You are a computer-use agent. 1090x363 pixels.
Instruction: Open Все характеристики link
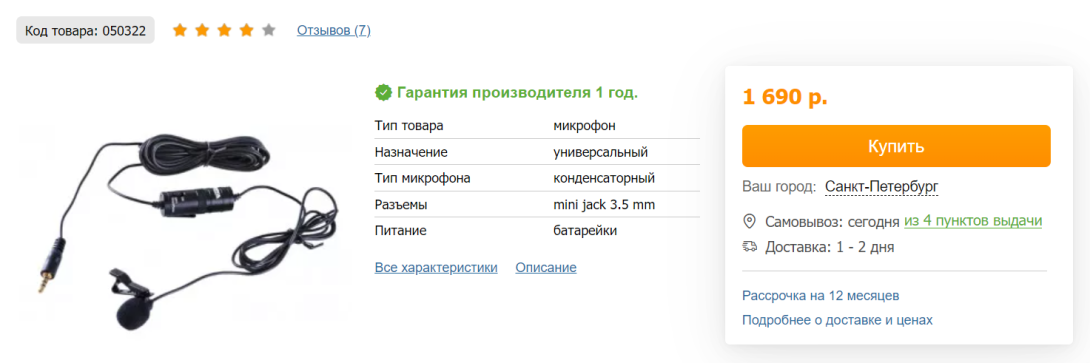[x=436, y=268]
